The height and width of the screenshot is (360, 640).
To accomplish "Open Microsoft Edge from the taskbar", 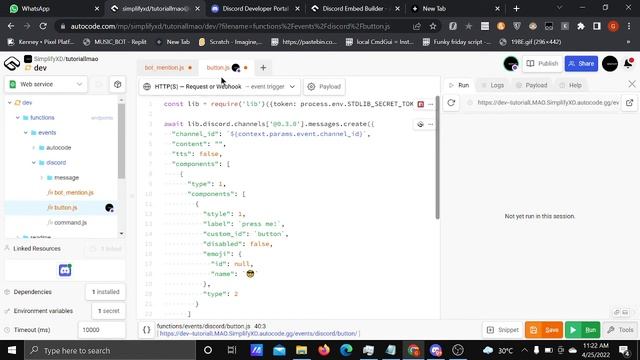I will click(x=346, y=350).
